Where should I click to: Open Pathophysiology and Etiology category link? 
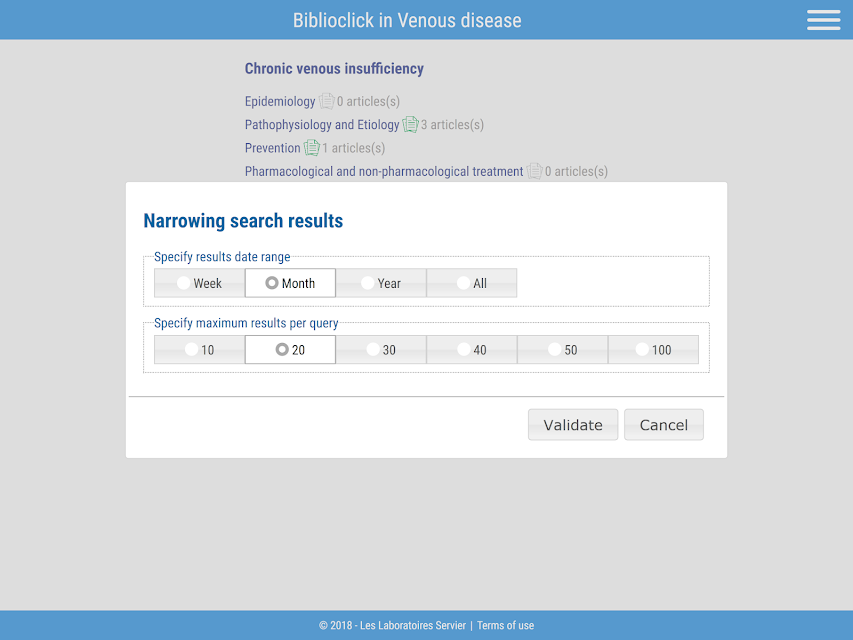(322, 125)
